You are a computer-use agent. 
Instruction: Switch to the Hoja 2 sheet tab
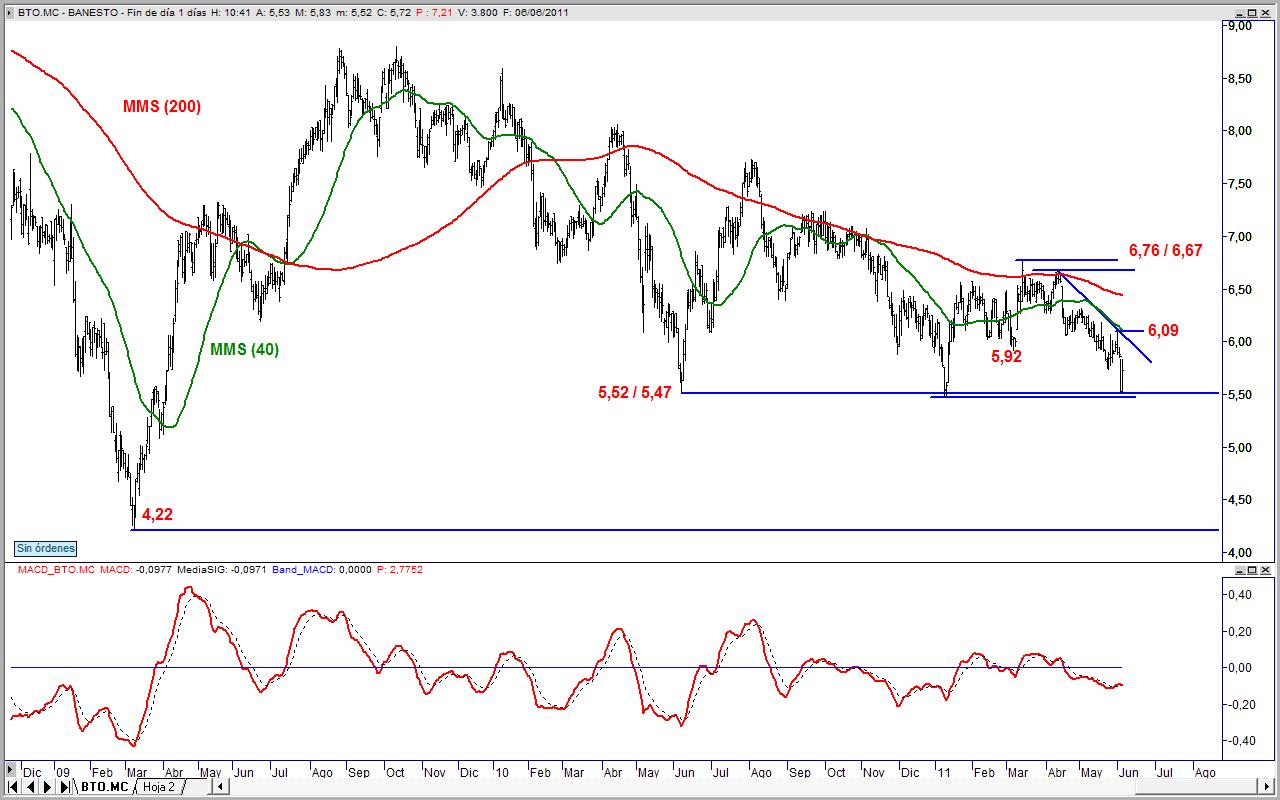click(158, 787)
